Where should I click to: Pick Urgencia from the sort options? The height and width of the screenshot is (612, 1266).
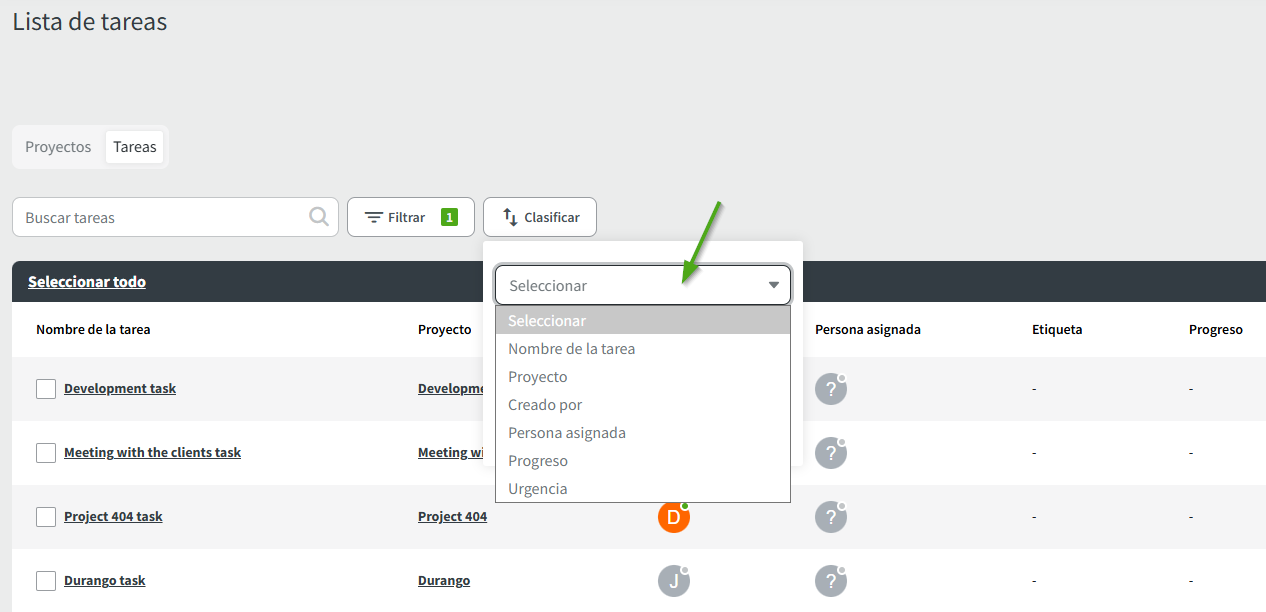click(x=537, y=489)
